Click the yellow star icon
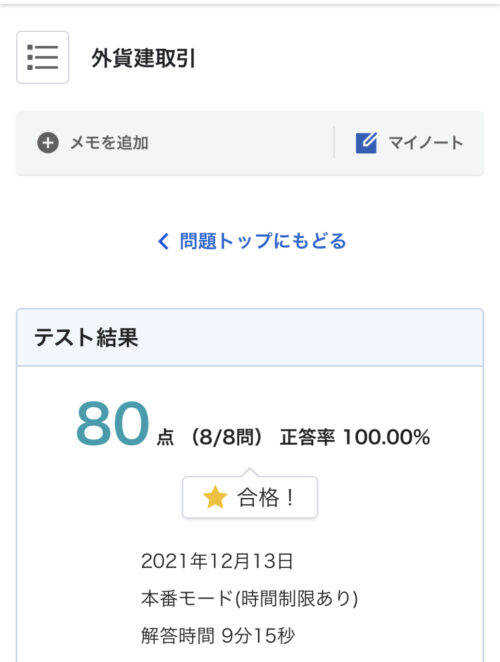 [215, 497]
